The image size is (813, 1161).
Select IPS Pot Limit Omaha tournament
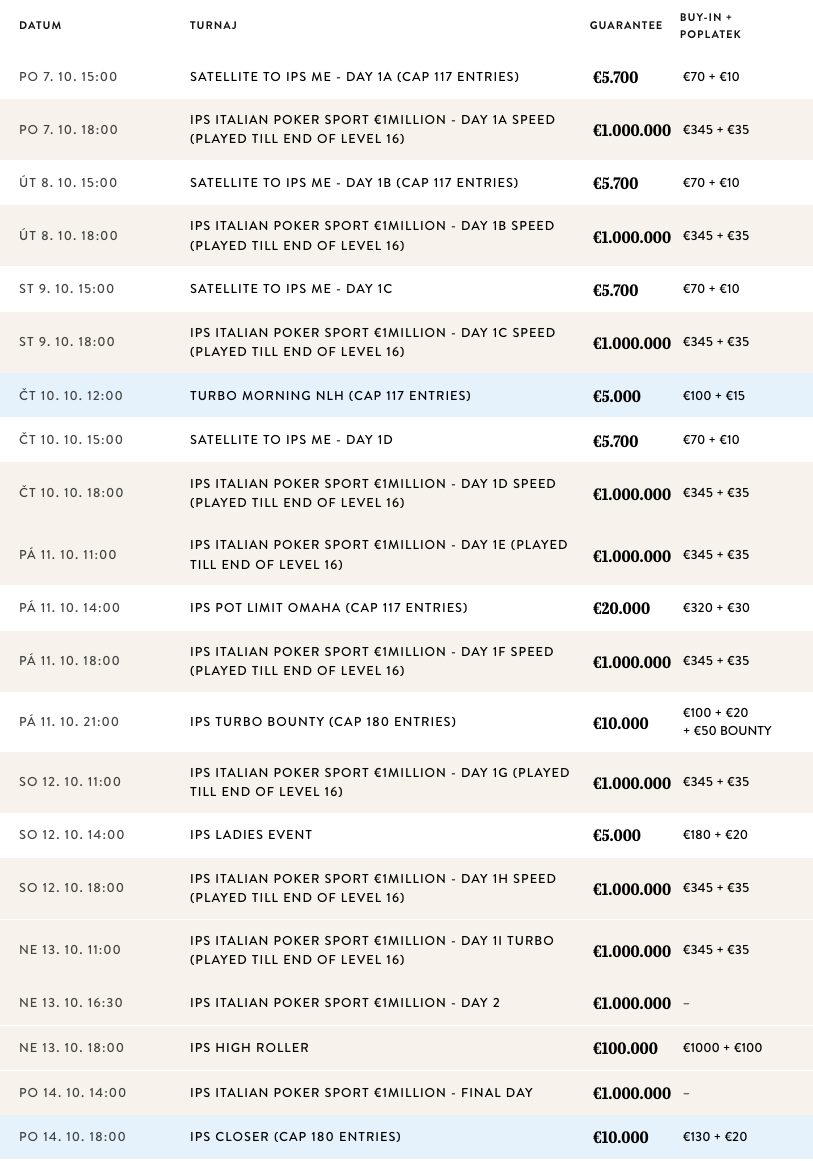click(406, 608)
